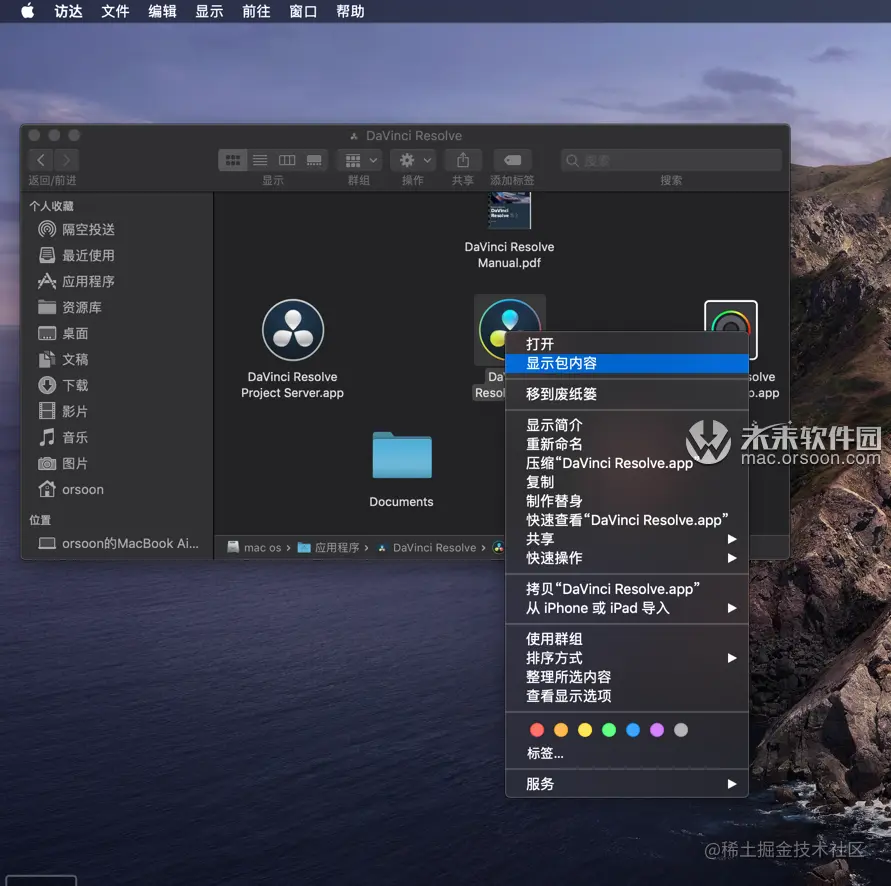891x886 pixels.
Task: Choose 拷贝"DaVinci Resolve.app" menu item
Action: coord(627,589)
